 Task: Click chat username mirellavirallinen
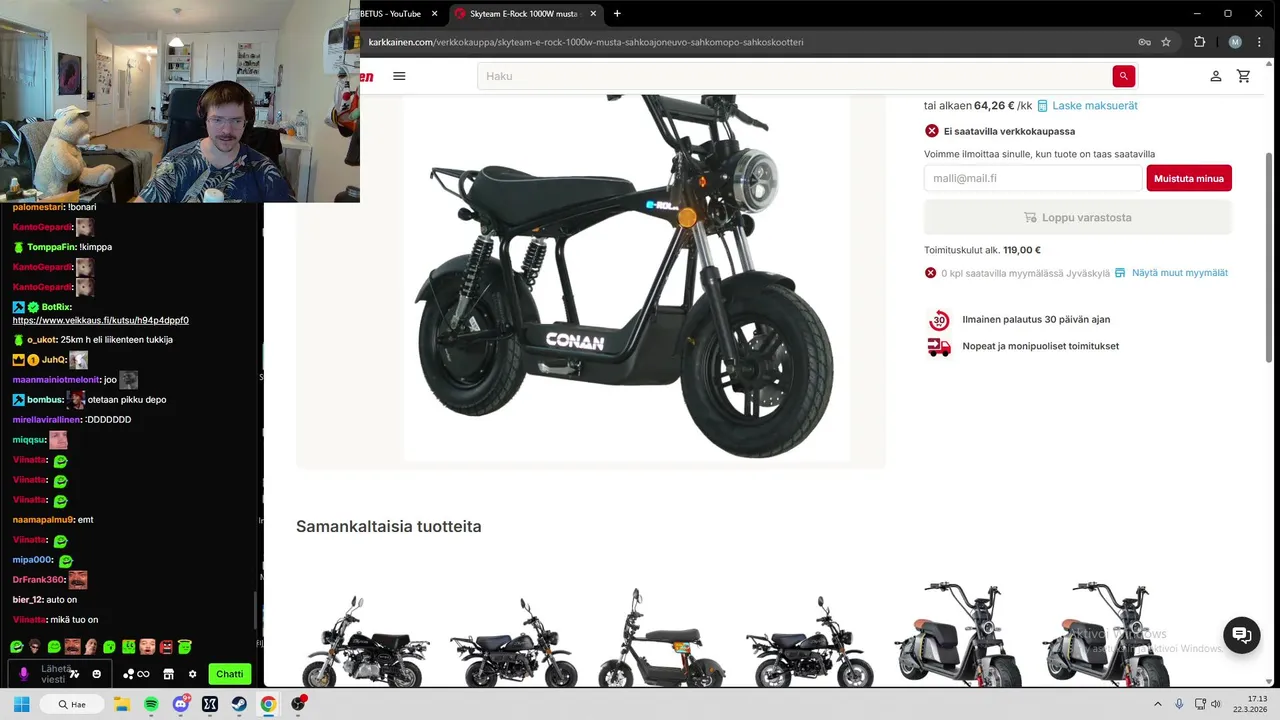pyautogui.click(x=46, y=420)
